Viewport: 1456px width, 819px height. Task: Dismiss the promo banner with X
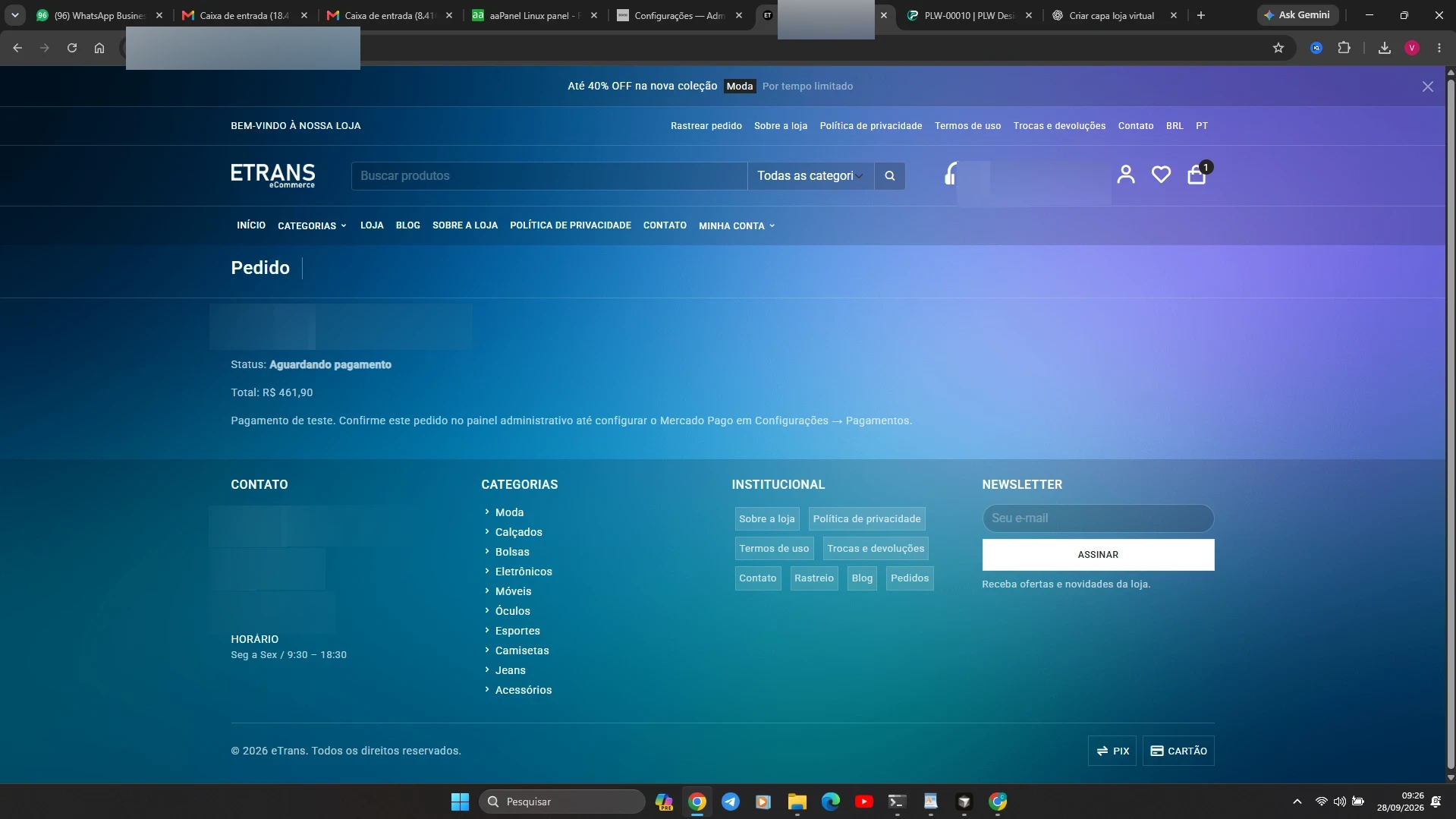click(x=1428, y=87)
